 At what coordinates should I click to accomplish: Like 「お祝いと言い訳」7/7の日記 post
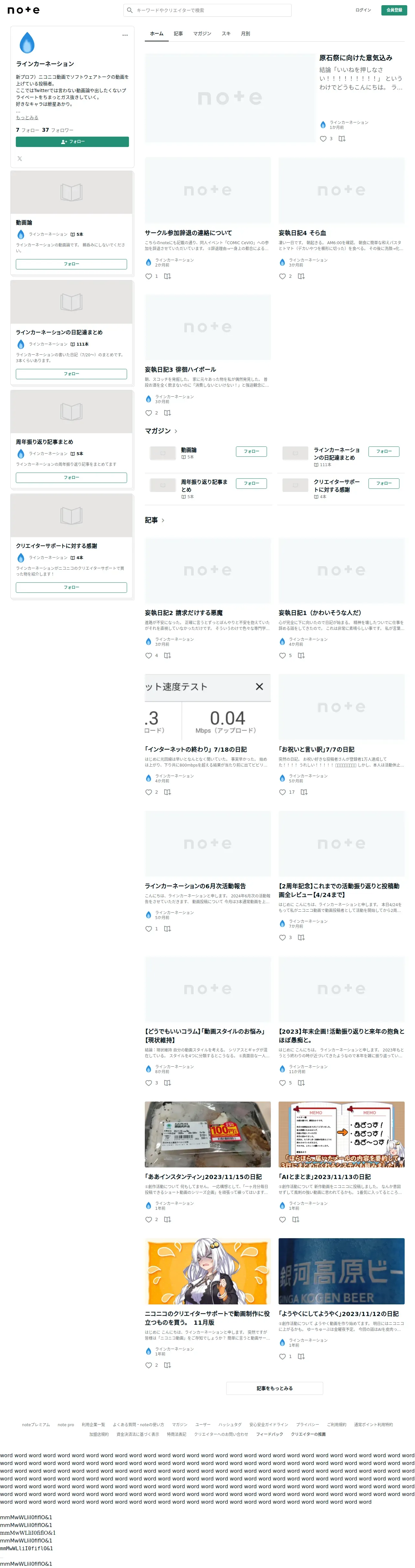282,792
